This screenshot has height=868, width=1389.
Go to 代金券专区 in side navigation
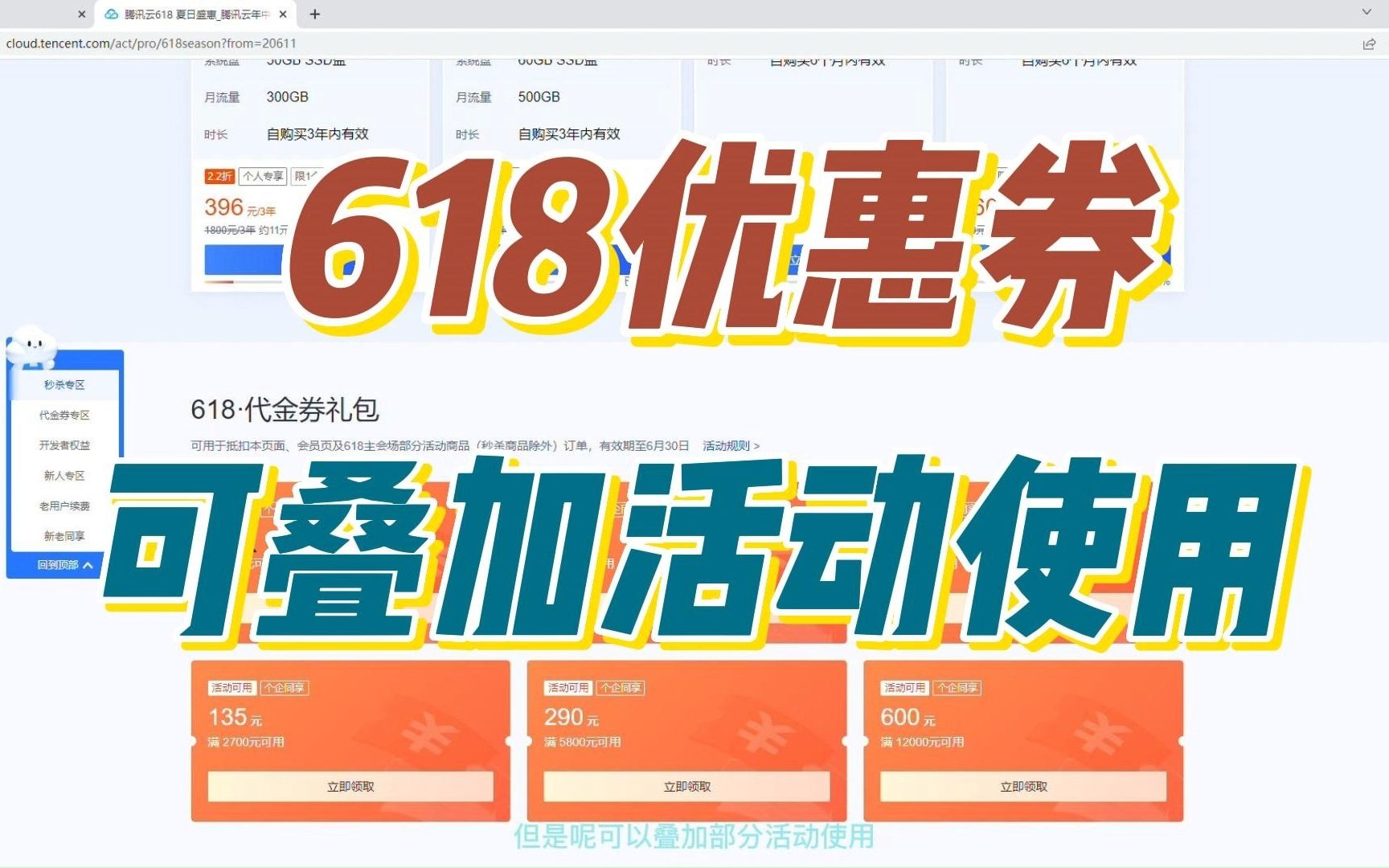click(64, 415)
